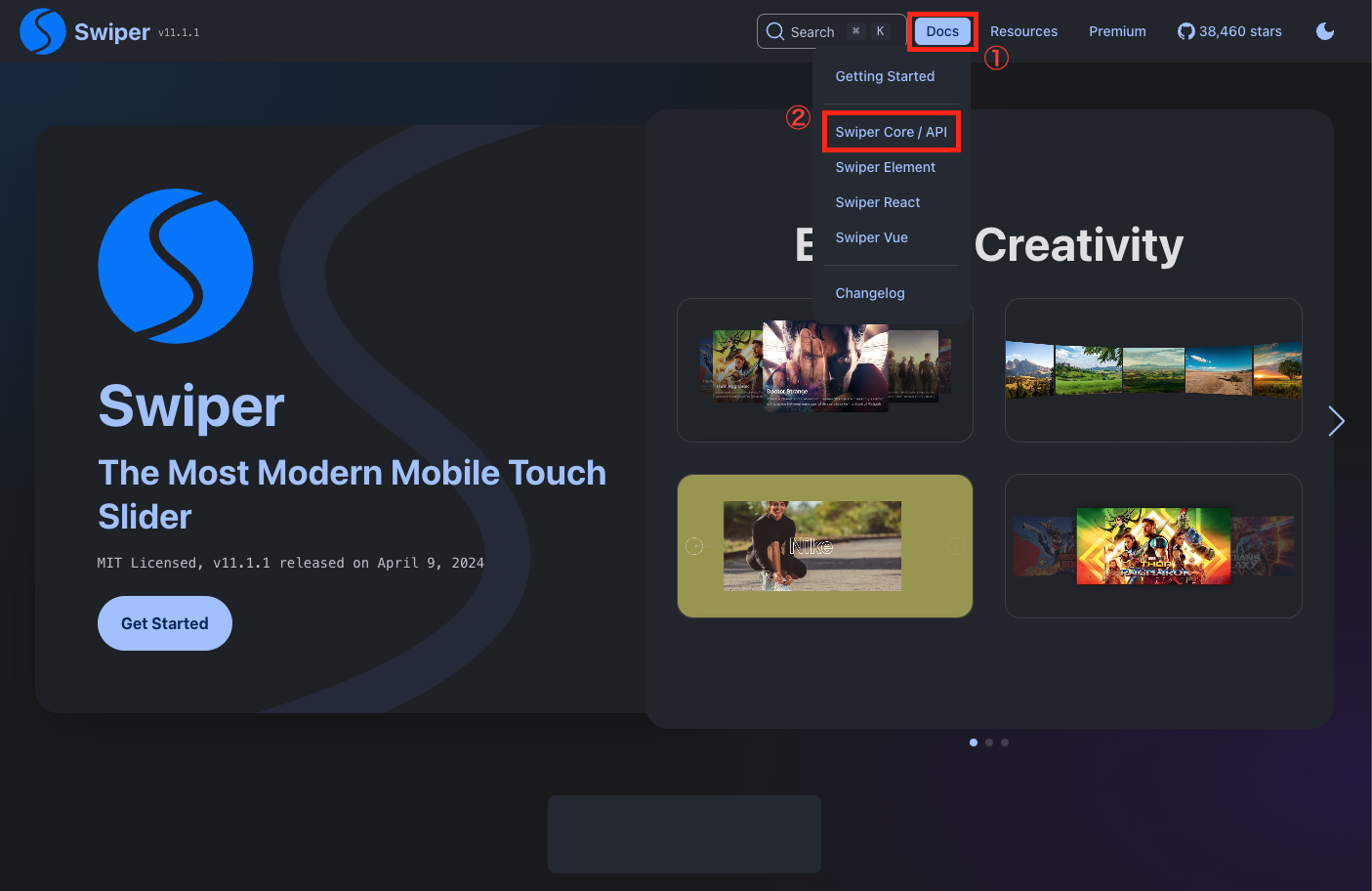Click the 'The Most Modern Mobile Touch Slider' heading
The width and height of the screenshot is (1372, 891).
[x=353, y=494]
